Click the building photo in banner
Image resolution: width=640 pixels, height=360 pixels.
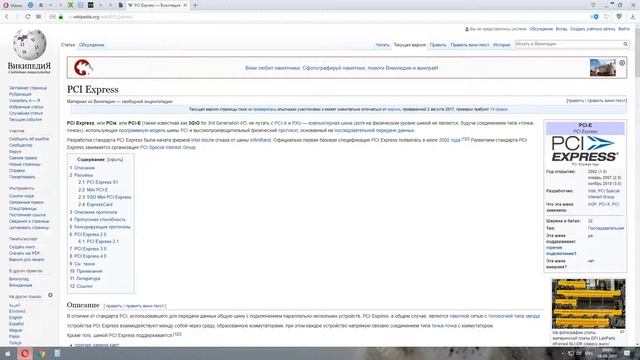[x=602, y=67]
